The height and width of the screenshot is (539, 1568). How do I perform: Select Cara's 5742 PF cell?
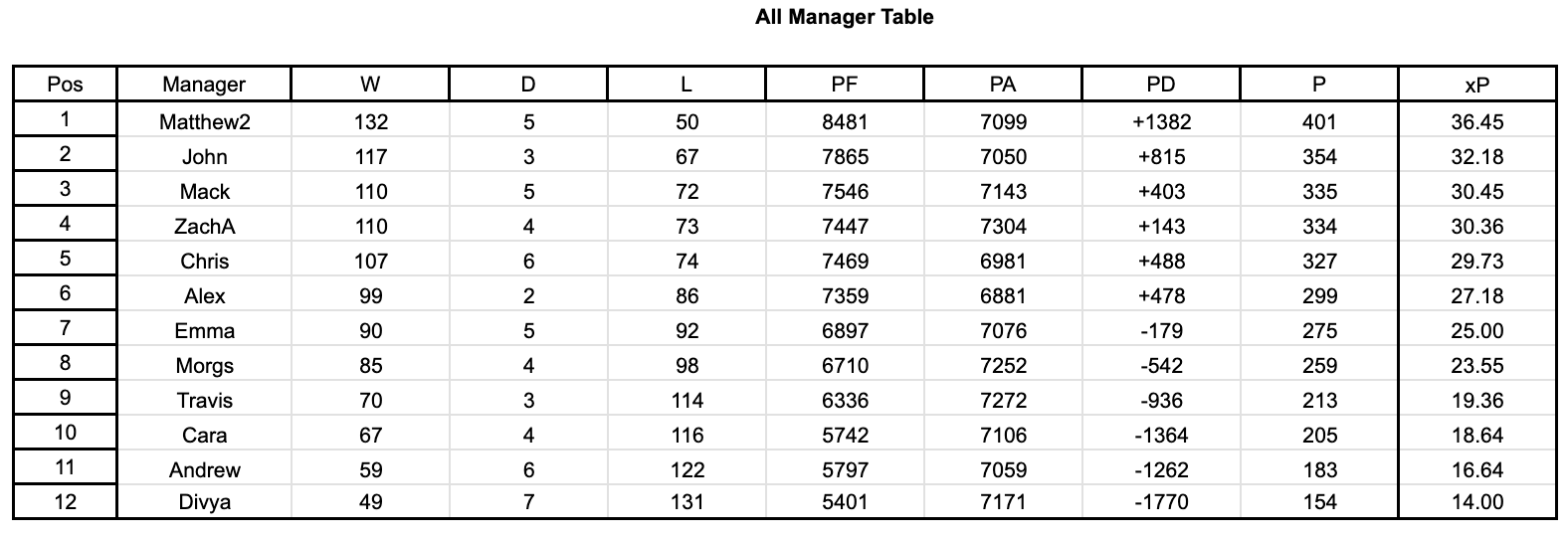(x=845, y=436)
